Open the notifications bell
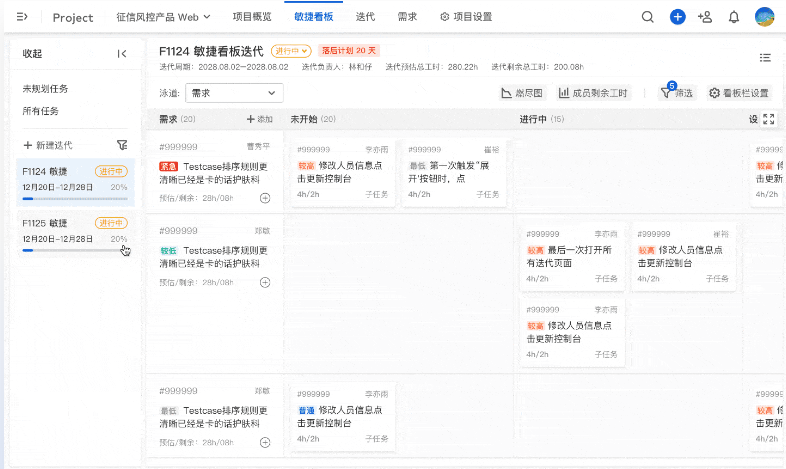 click(734, 17)
